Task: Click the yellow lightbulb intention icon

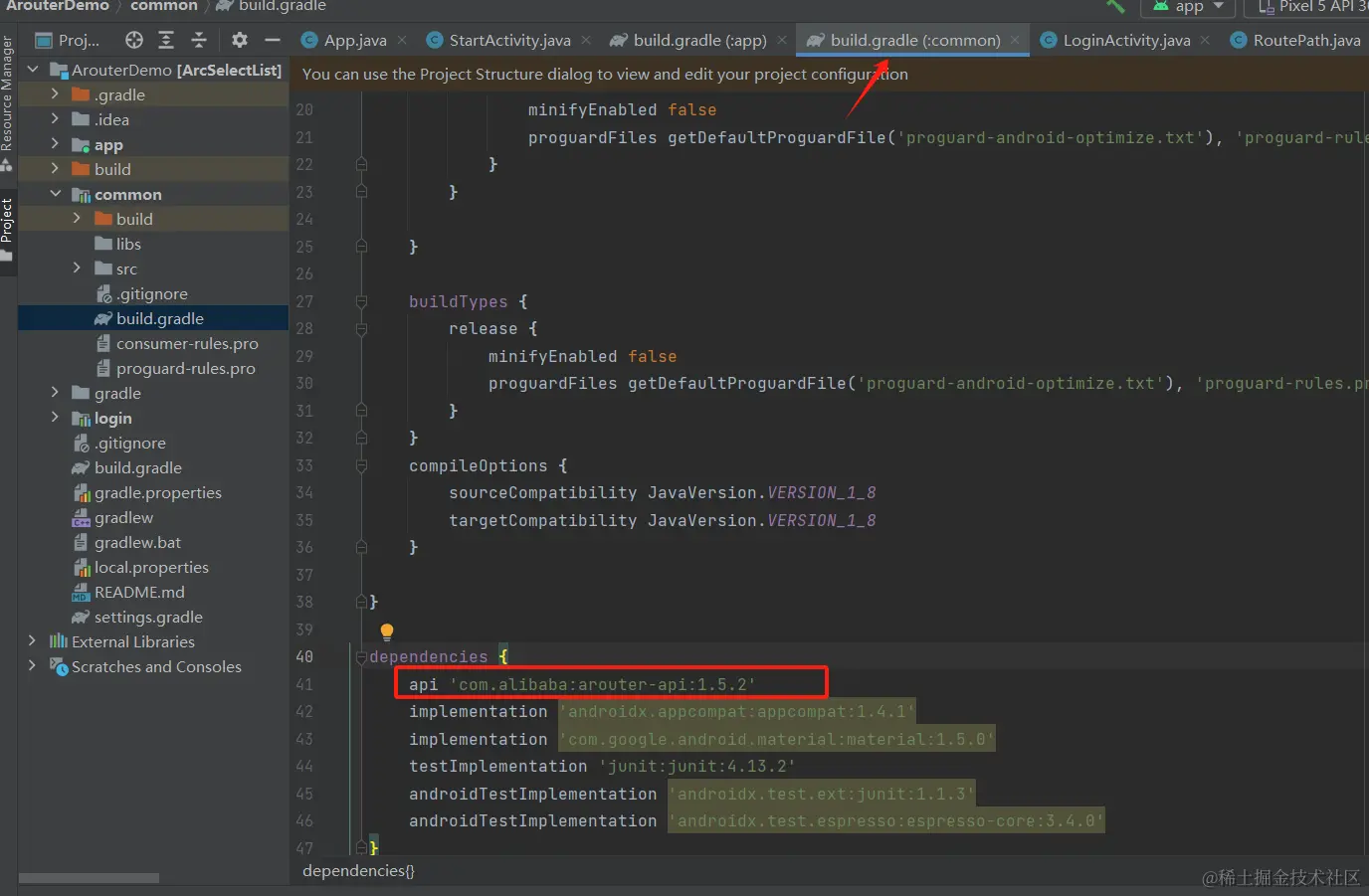Action: coord(387,631)
